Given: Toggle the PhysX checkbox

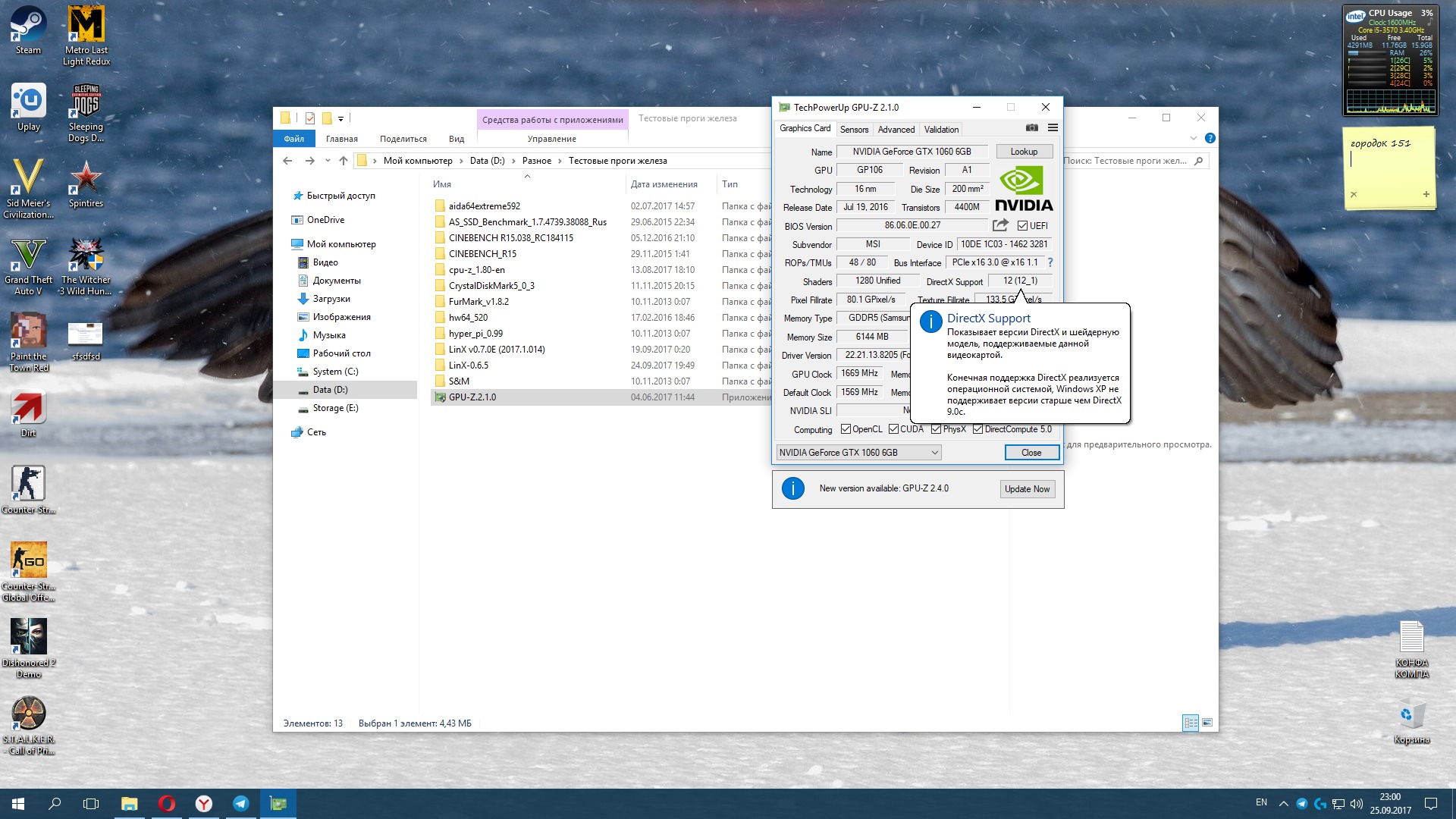Looking at the screenshot, I should pyautogui.click(x=936, y=429).
